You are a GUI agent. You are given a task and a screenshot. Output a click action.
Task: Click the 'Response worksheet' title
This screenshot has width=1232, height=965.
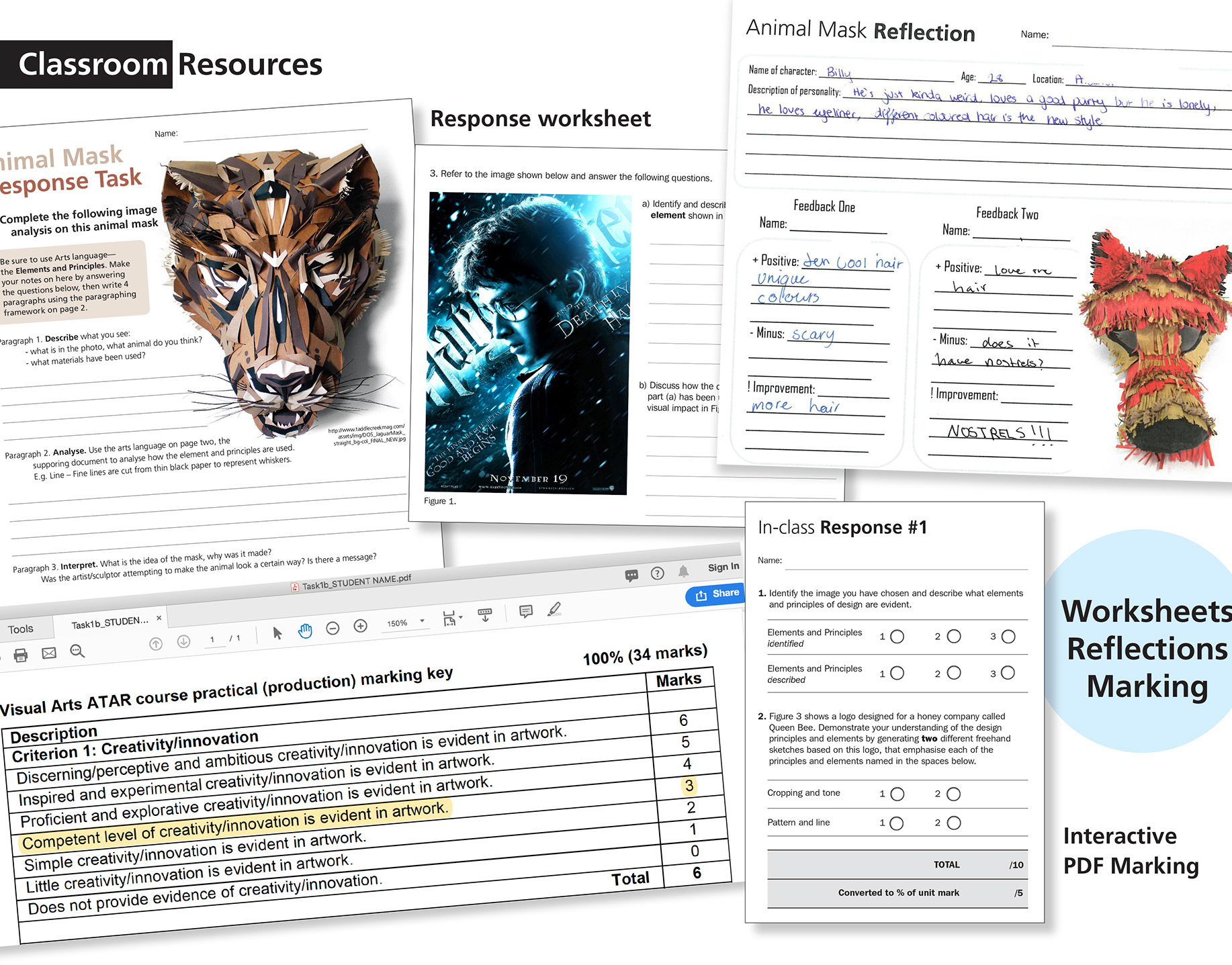[540, 119]
